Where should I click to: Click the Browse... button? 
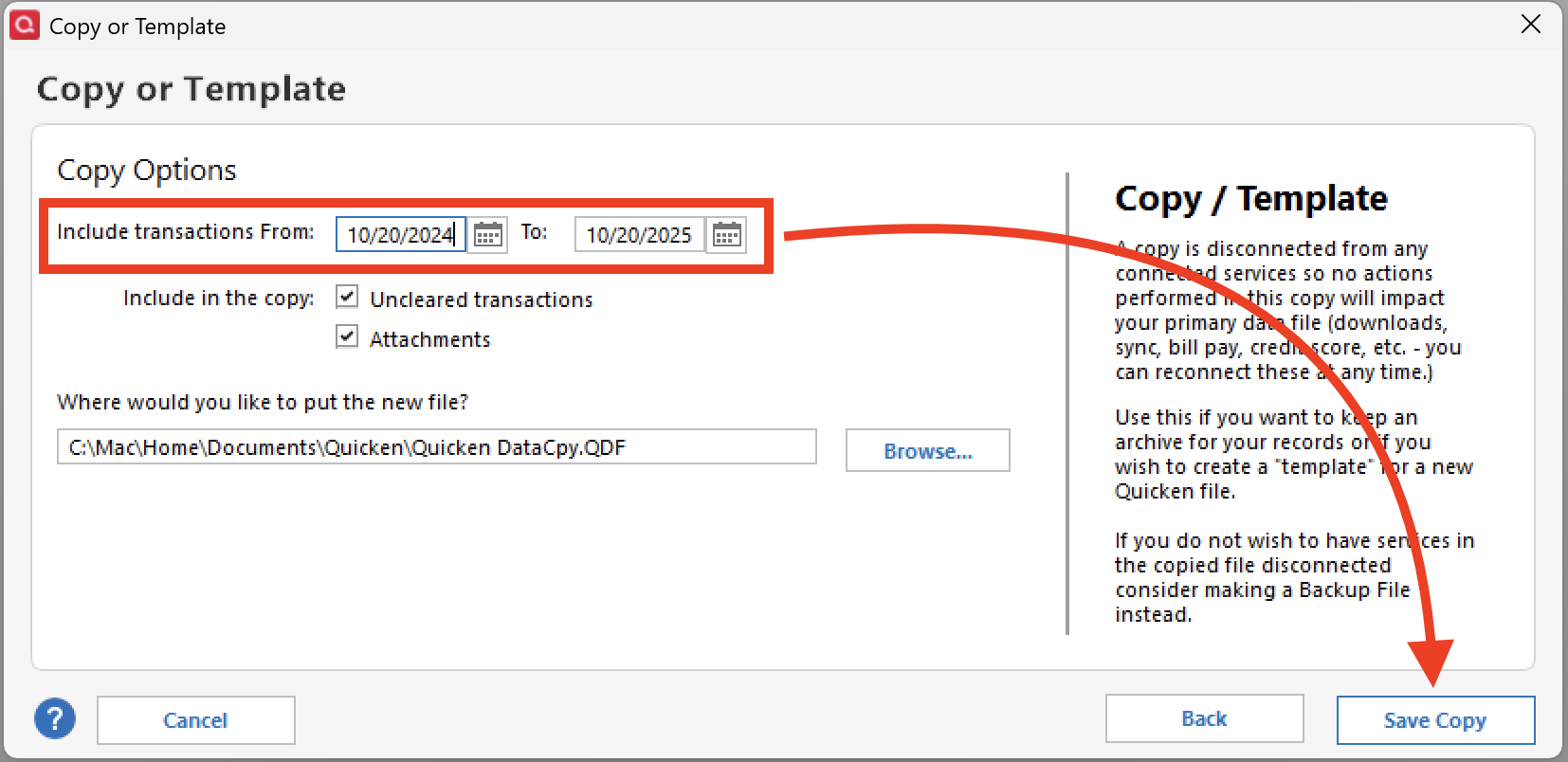928,451
